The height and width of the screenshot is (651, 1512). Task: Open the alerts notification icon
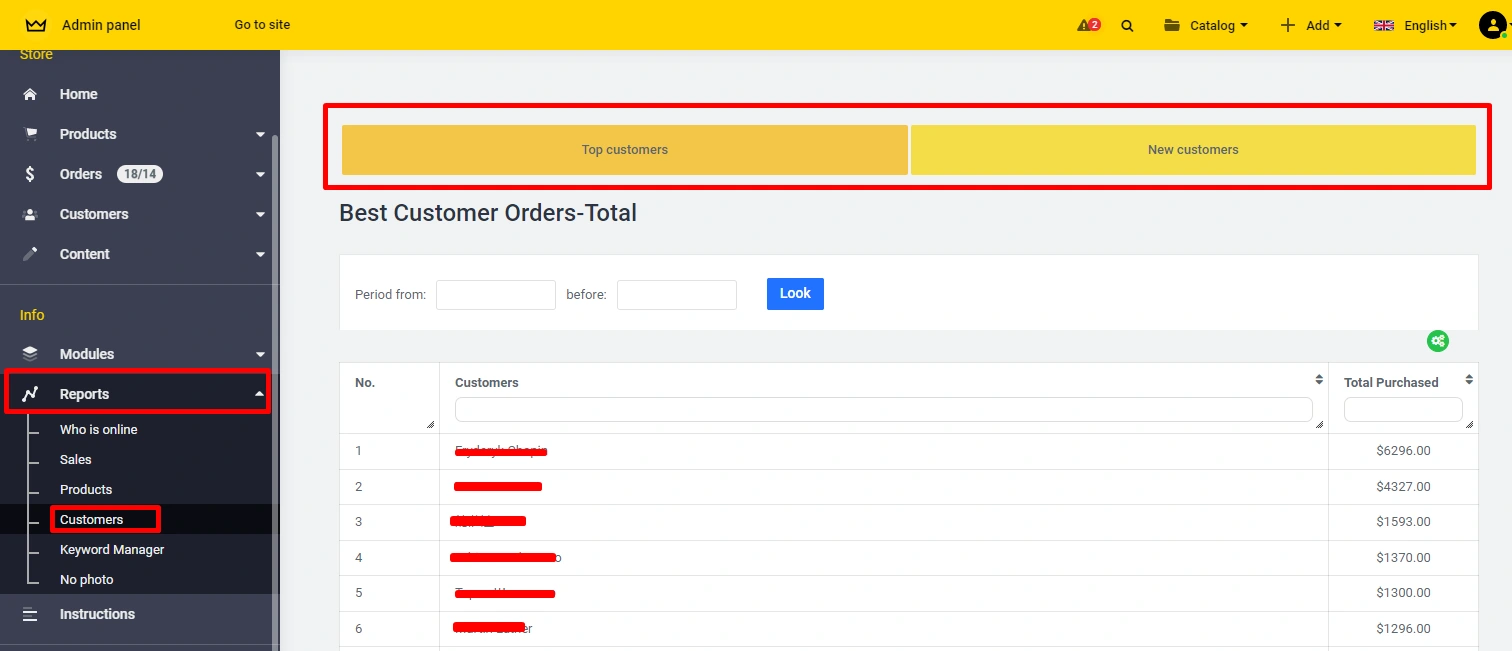(1087, 25)
